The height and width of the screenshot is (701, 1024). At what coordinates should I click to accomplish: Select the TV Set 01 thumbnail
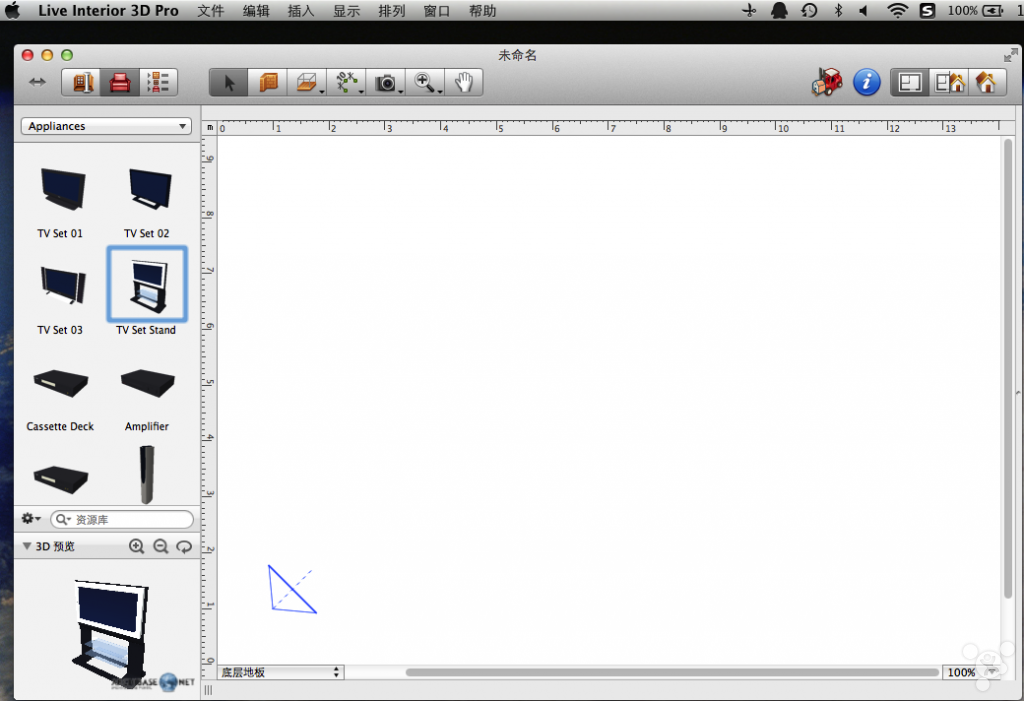click(x=61, y=190)
